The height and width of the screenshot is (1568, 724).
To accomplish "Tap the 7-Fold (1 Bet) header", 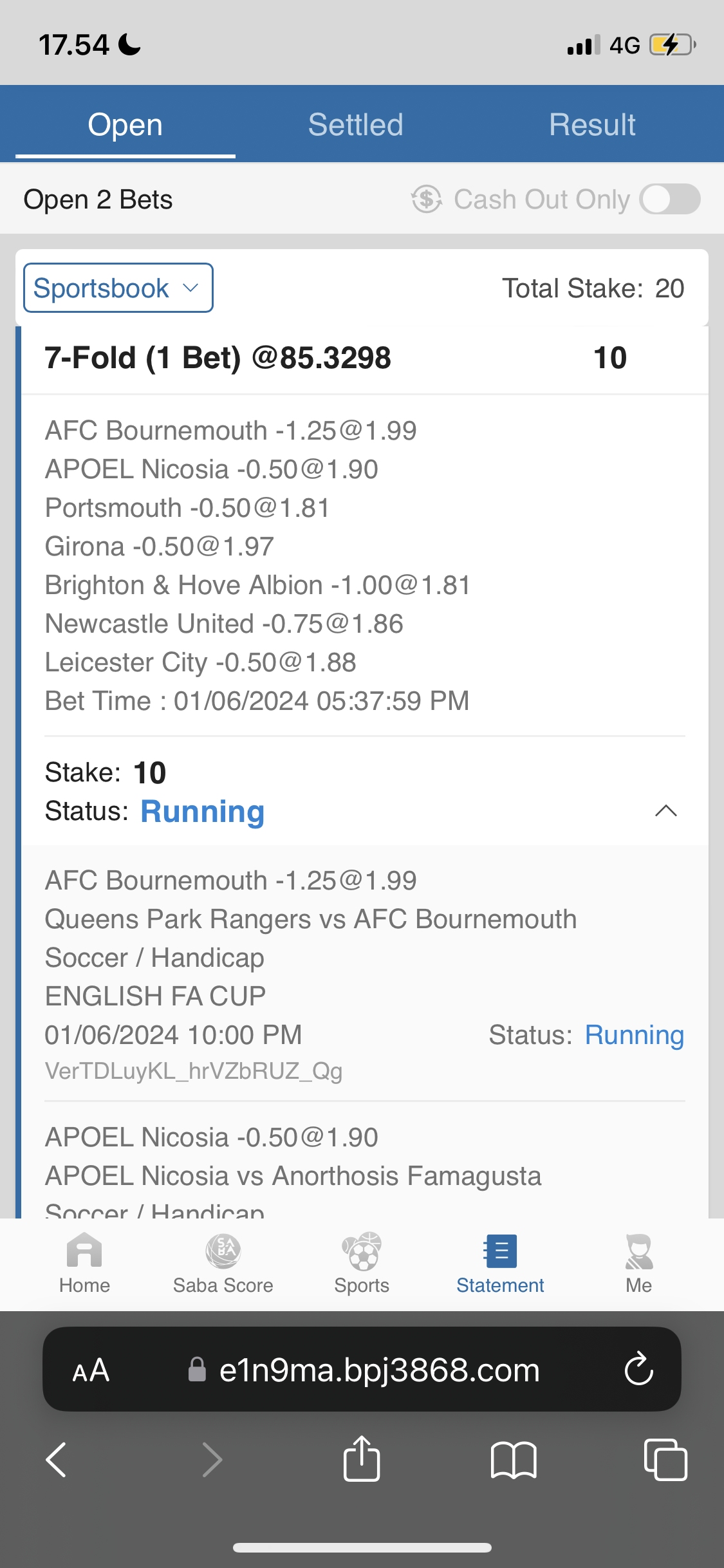I will coord(219,358).
